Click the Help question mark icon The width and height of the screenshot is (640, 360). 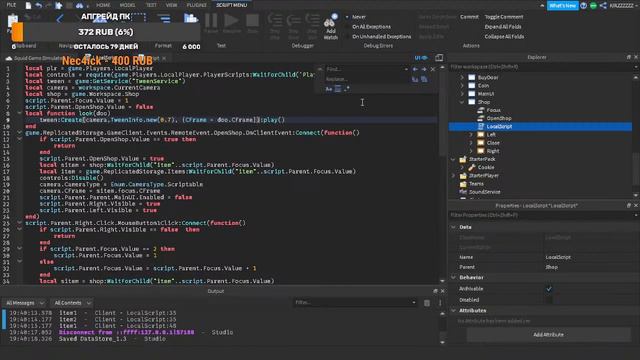click(584, 6)
